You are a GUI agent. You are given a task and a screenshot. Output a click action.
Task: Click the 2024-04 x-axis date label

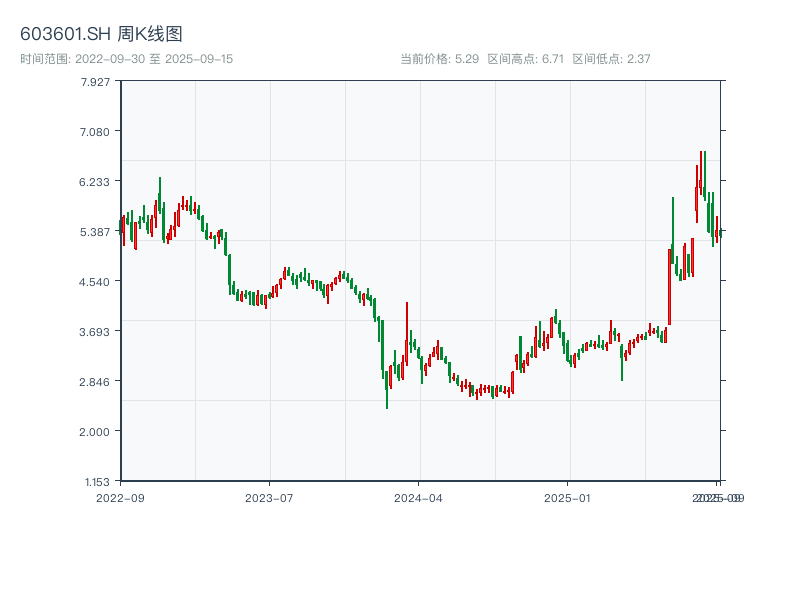(x=418, y=497)
